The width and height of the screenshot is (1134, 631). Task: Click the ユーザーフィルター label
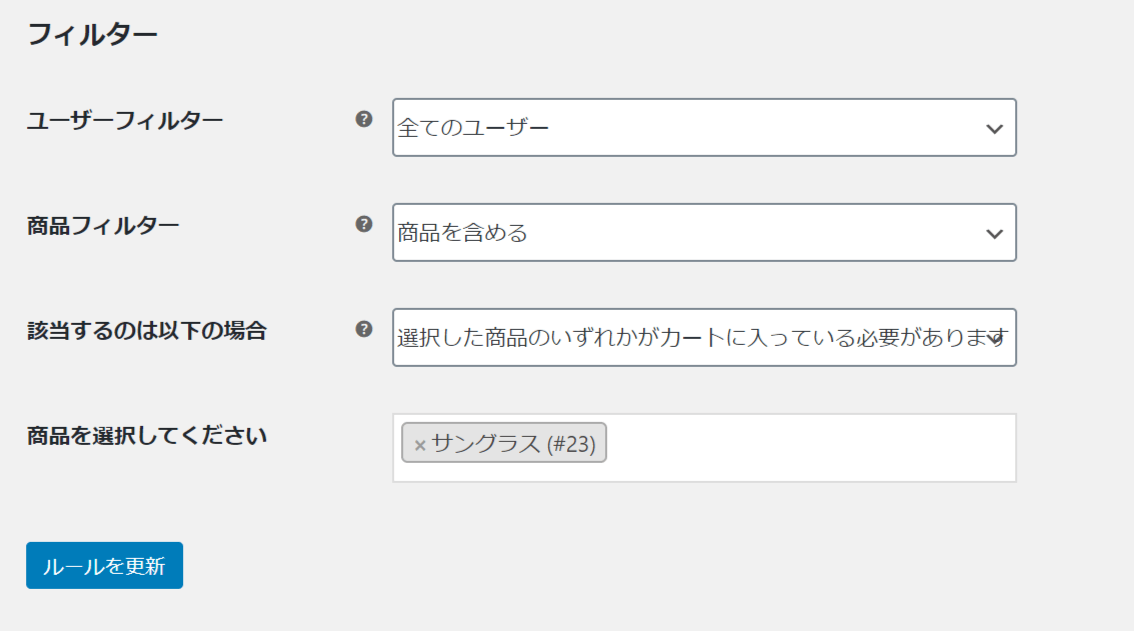[x=124, y=120]
